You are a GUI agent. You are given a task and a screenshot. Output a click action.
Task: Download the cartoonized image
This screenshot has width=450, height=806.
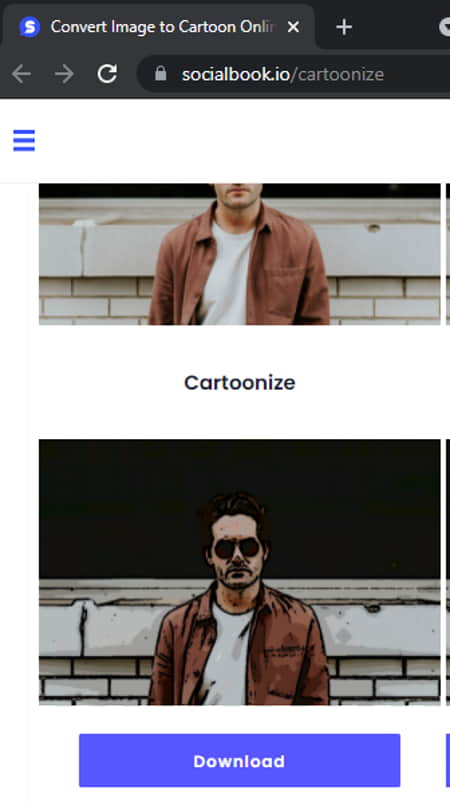click(x=239, y=760)
